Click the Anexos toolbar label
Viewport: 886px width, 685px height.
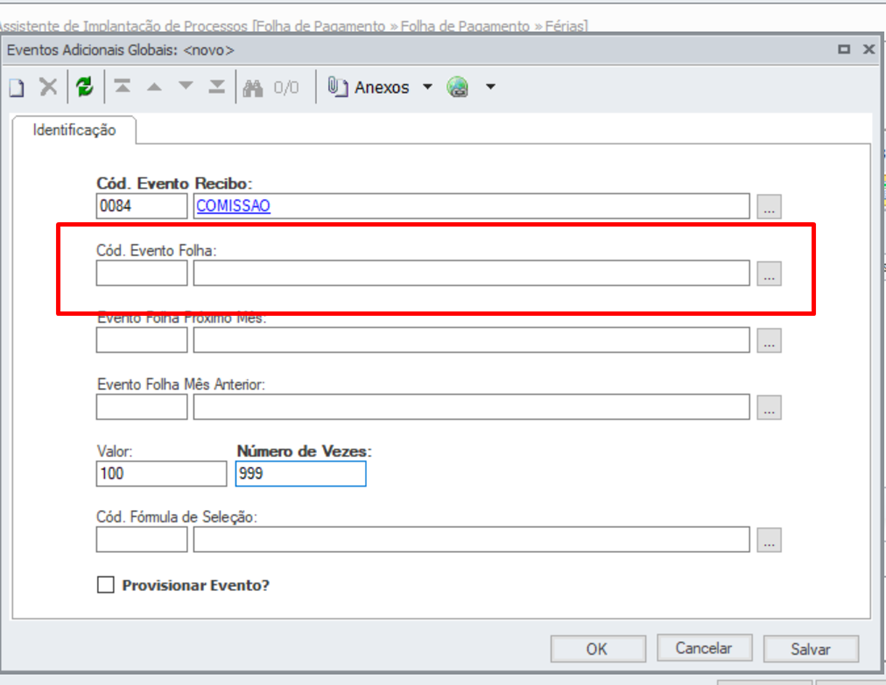(382, 88)
